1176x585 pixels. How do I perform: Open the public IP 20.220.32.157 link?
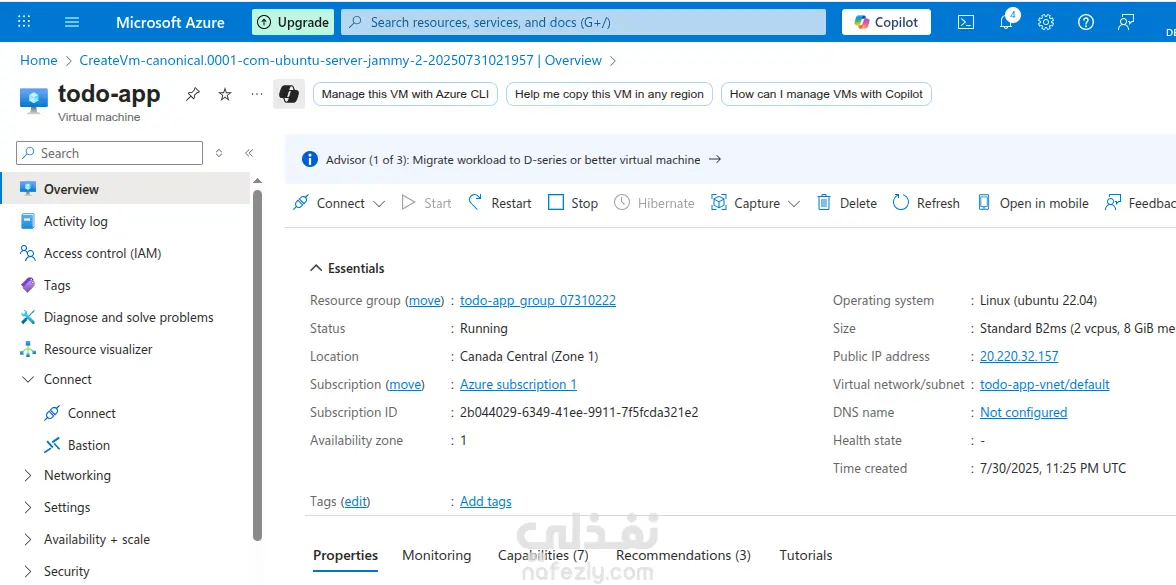pos(1019,356)
